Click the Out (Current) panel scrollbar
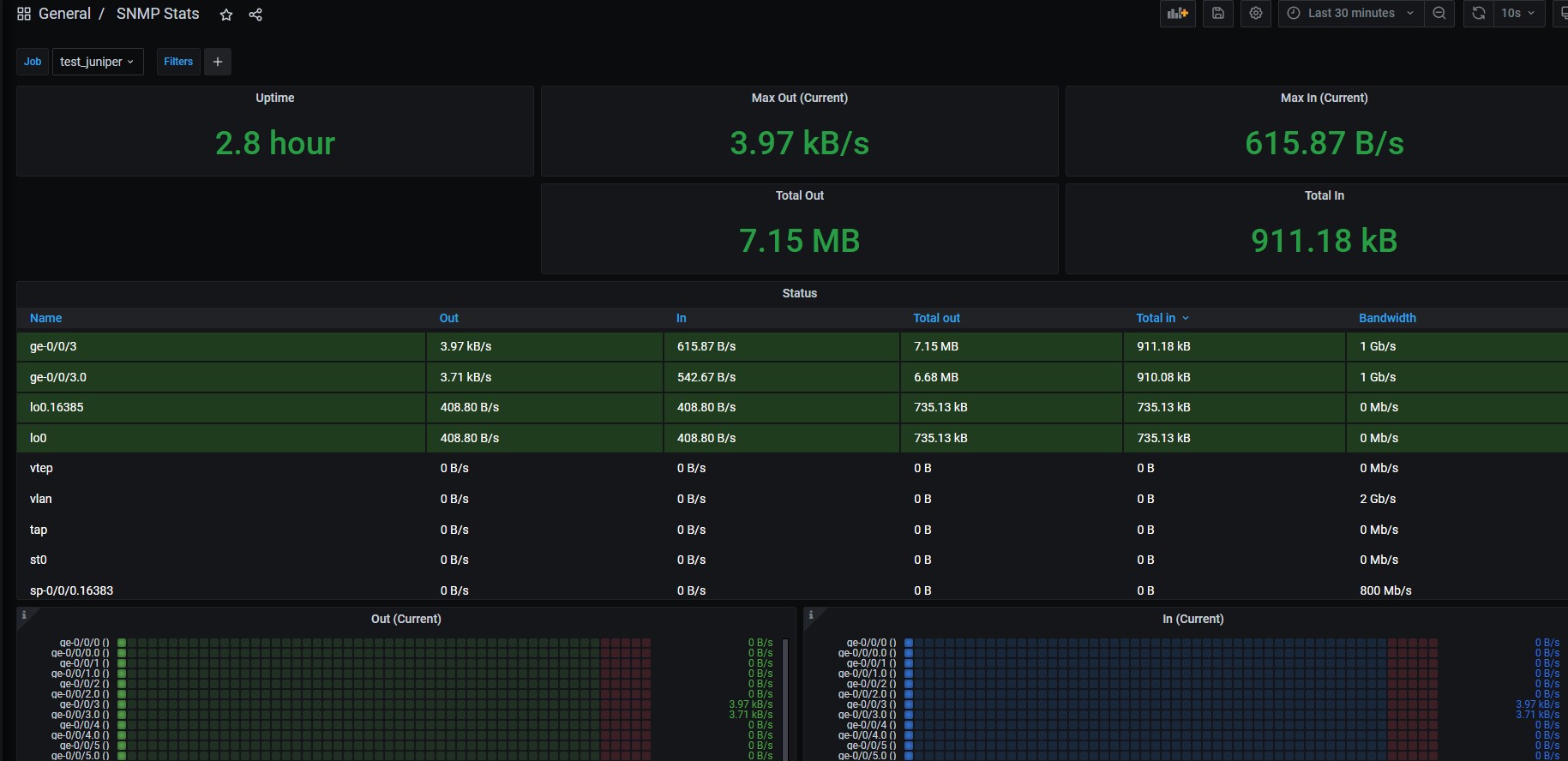Viewport: 1568px width, 761px height. tap(785, 698)
